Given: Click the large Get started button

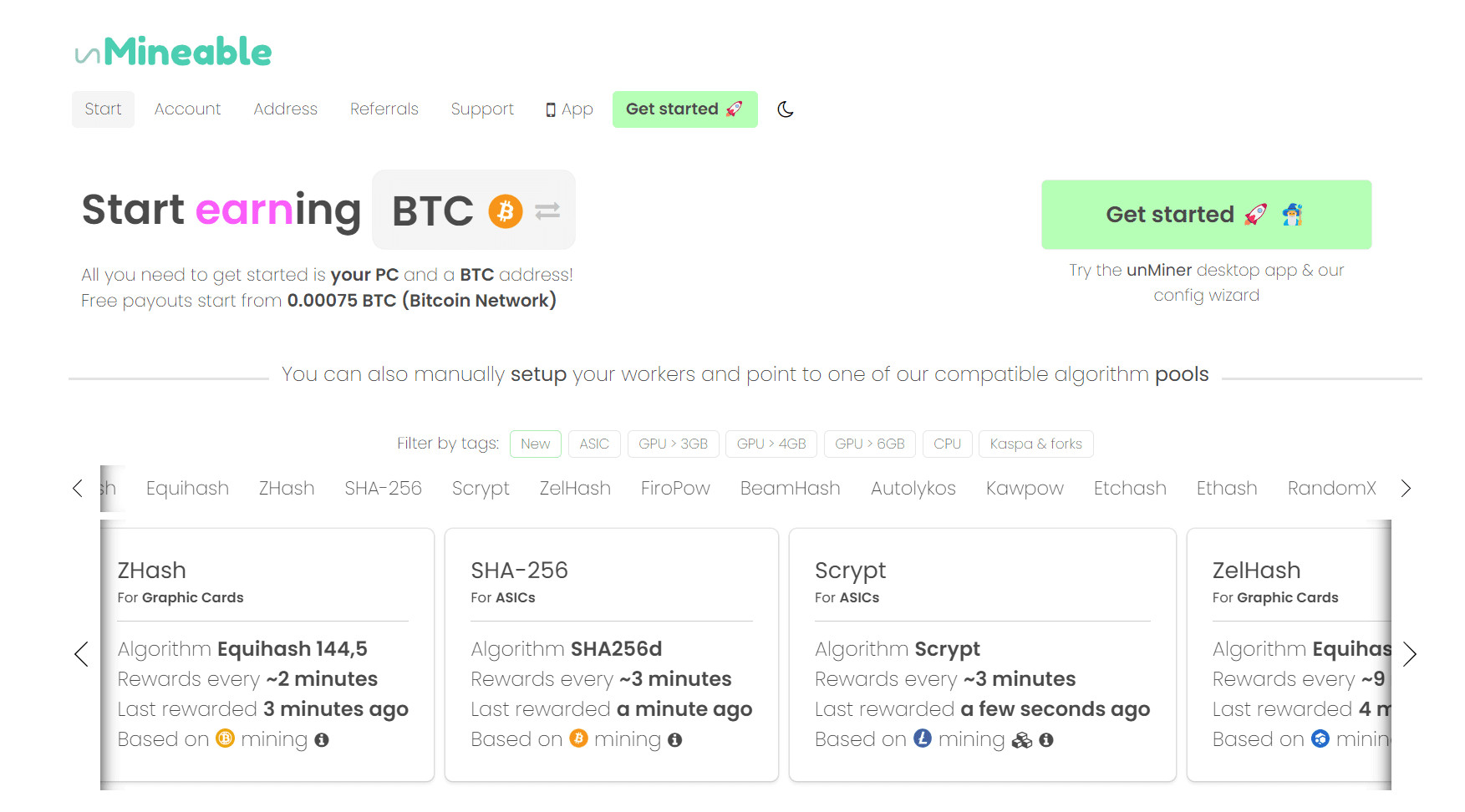Looking at the screenshot, I should [x=1206, y=215].
